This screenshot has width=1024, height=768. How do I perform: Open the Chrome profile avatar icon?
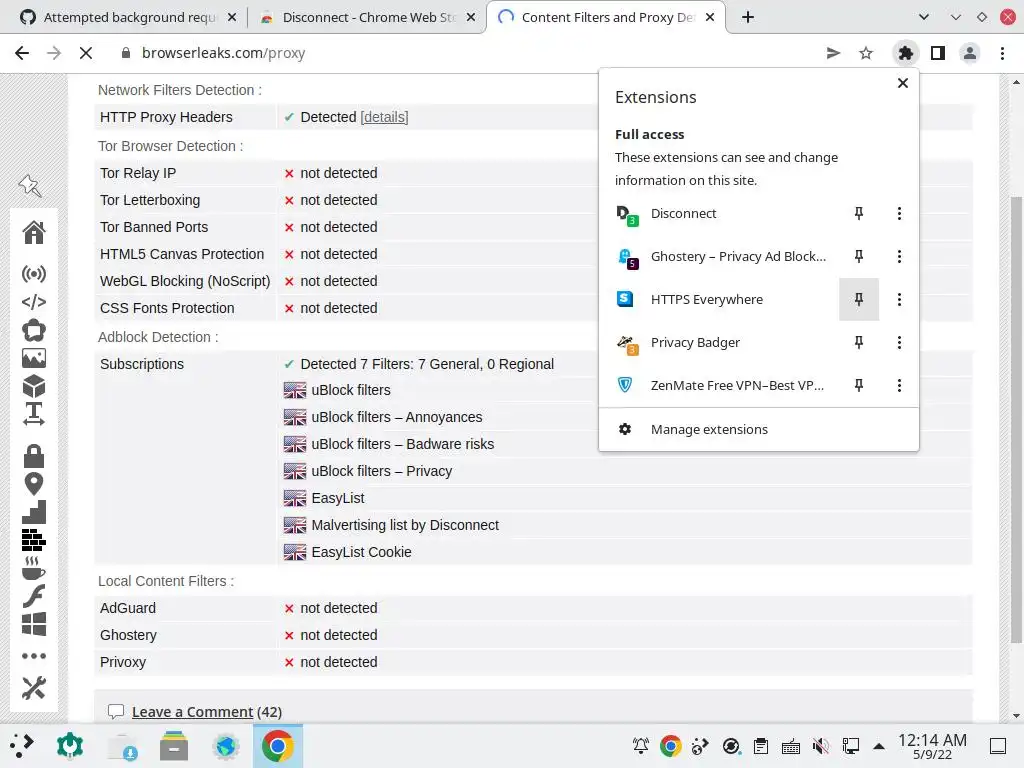tap(970, 53)
